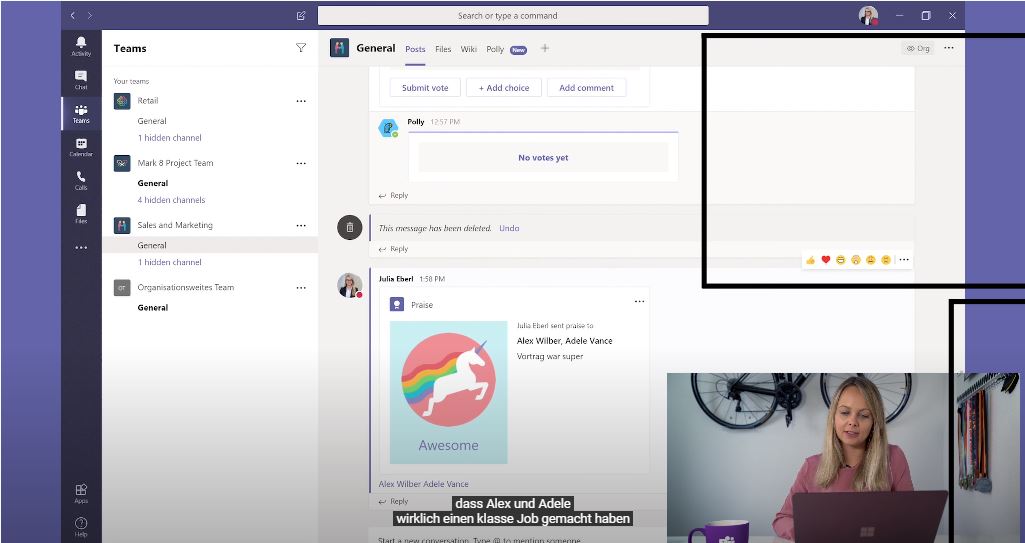Screen dimensions: 1025x543
Task: Filter the teams list with funnel icon
Action: click(301, 48)
